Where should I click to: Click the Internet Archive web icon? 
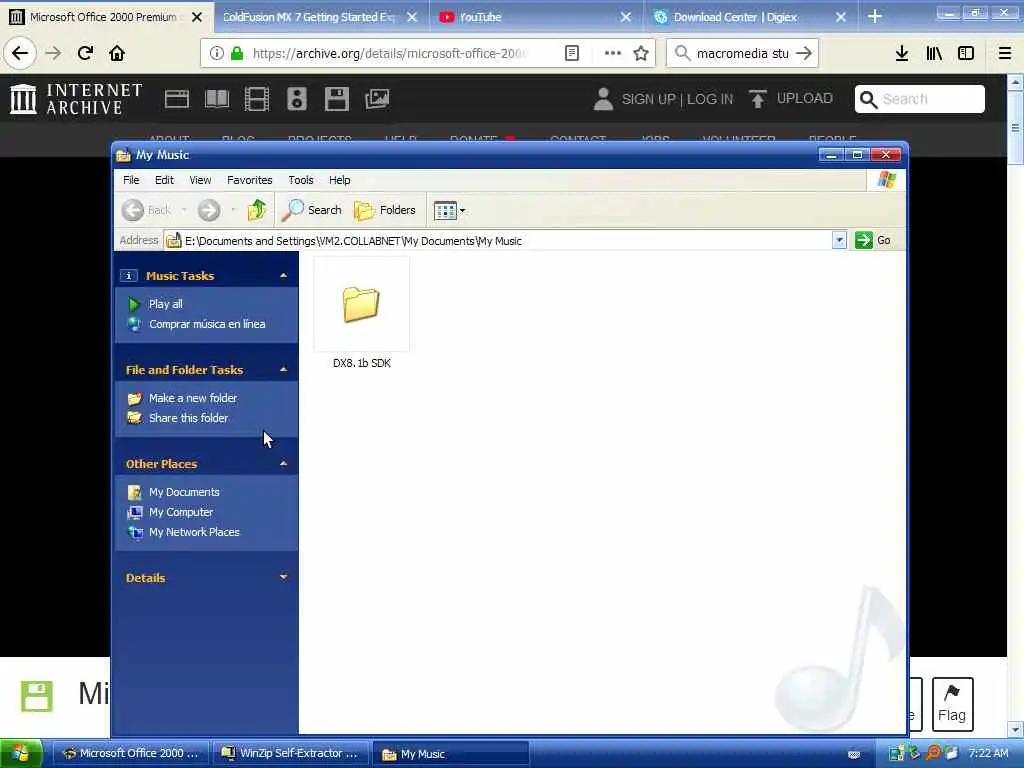click(x=176, y=99)
